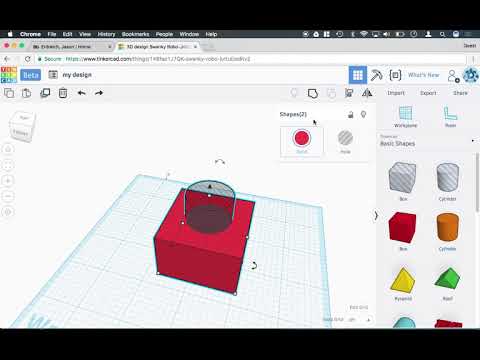The width and height of the screenshot is (480, 360).
Task: Collapse the shapes panel with the chevron
Action: [x=376, y=216]
